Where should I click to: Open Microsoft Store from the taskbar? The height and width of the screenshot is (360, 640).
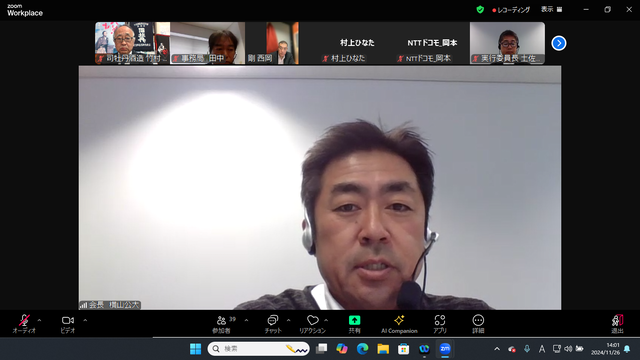click(x=404, y=349)
